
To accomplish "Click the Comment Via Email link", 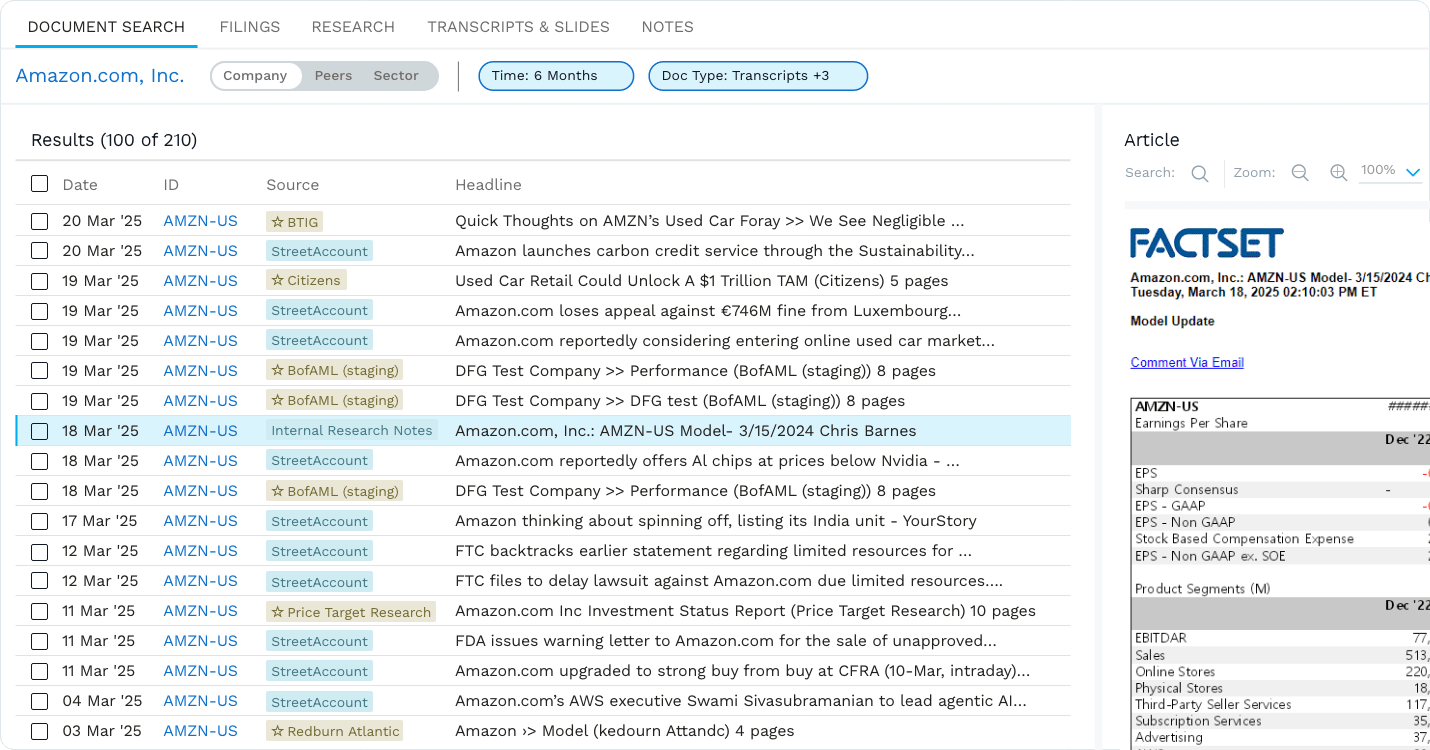I will [x=1187, y=362].
